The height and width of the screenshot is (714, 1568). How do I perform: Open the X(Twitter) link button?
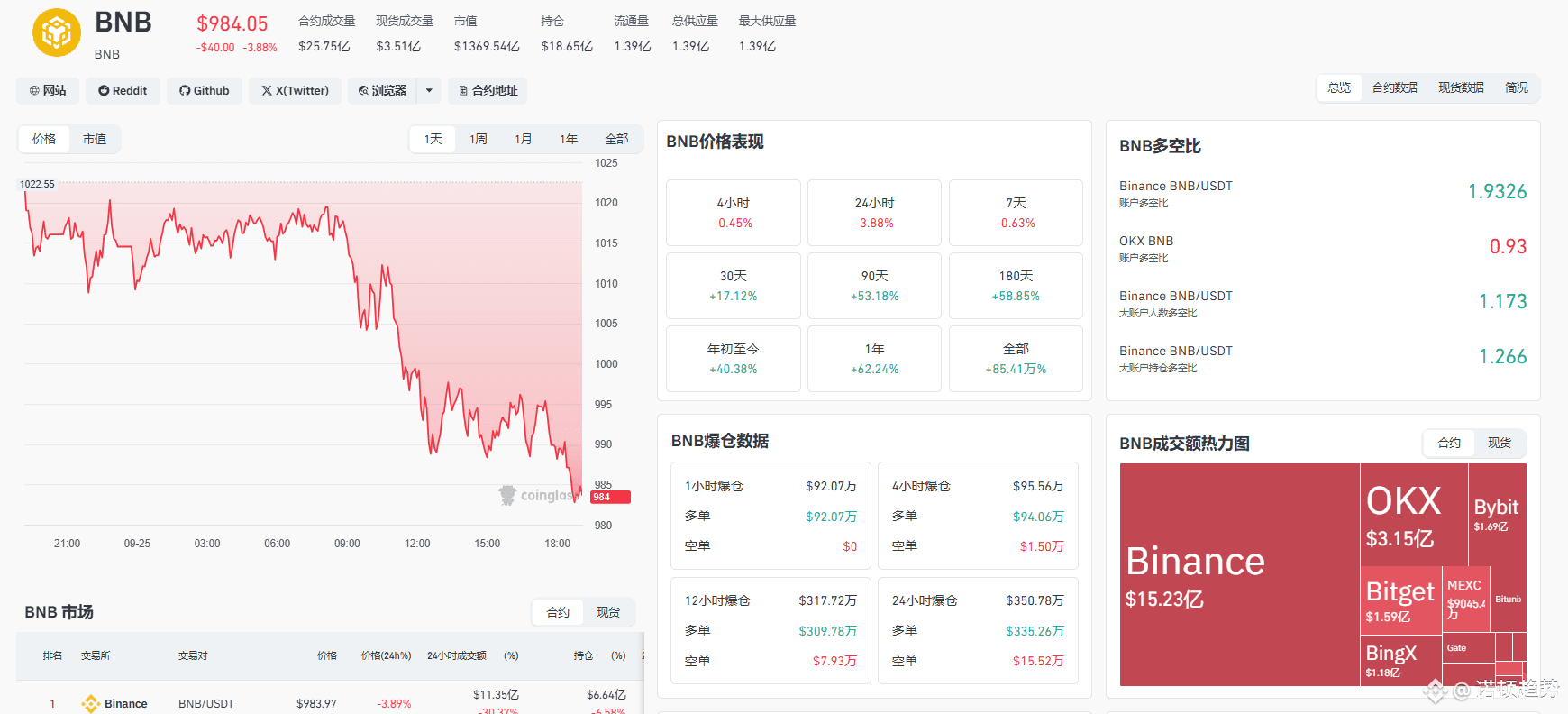click(296, 91)
